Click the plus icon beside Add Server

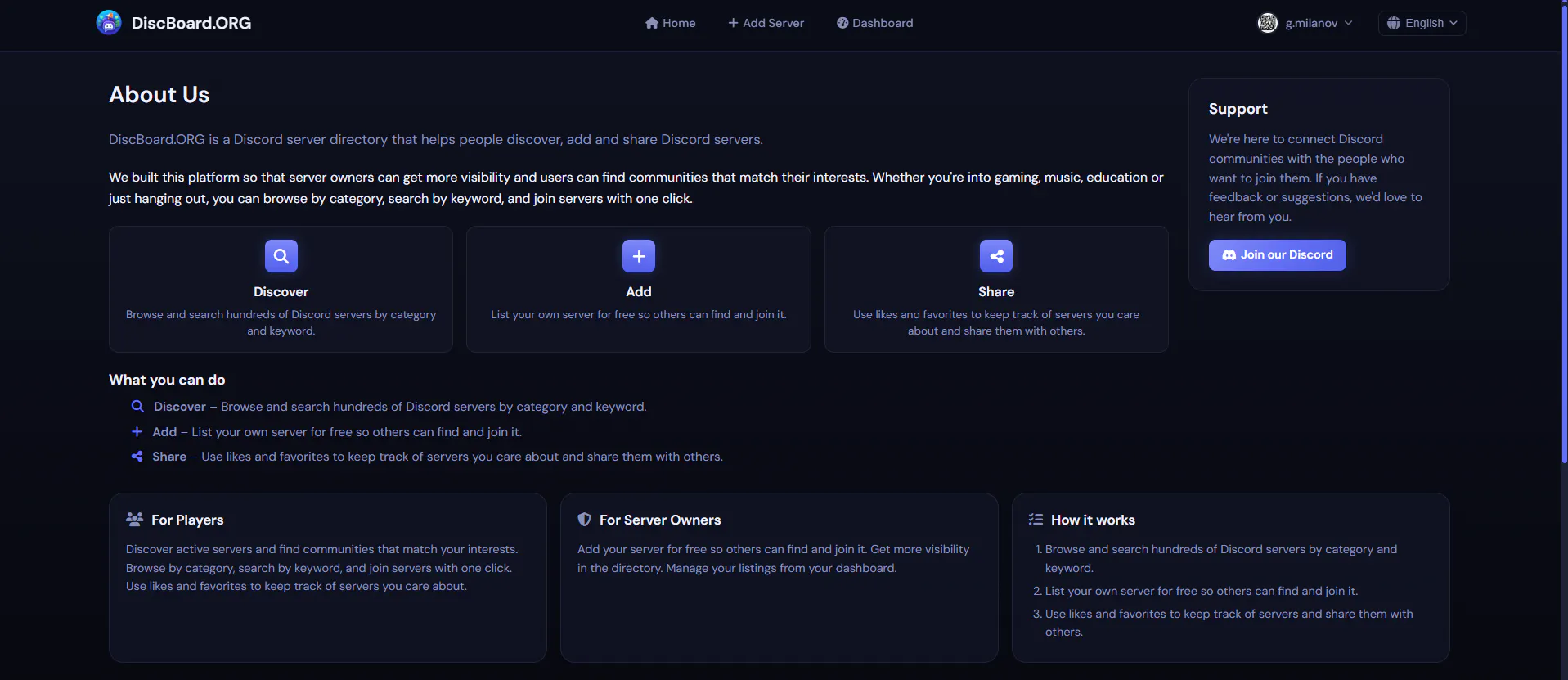(x=733, y=23)
